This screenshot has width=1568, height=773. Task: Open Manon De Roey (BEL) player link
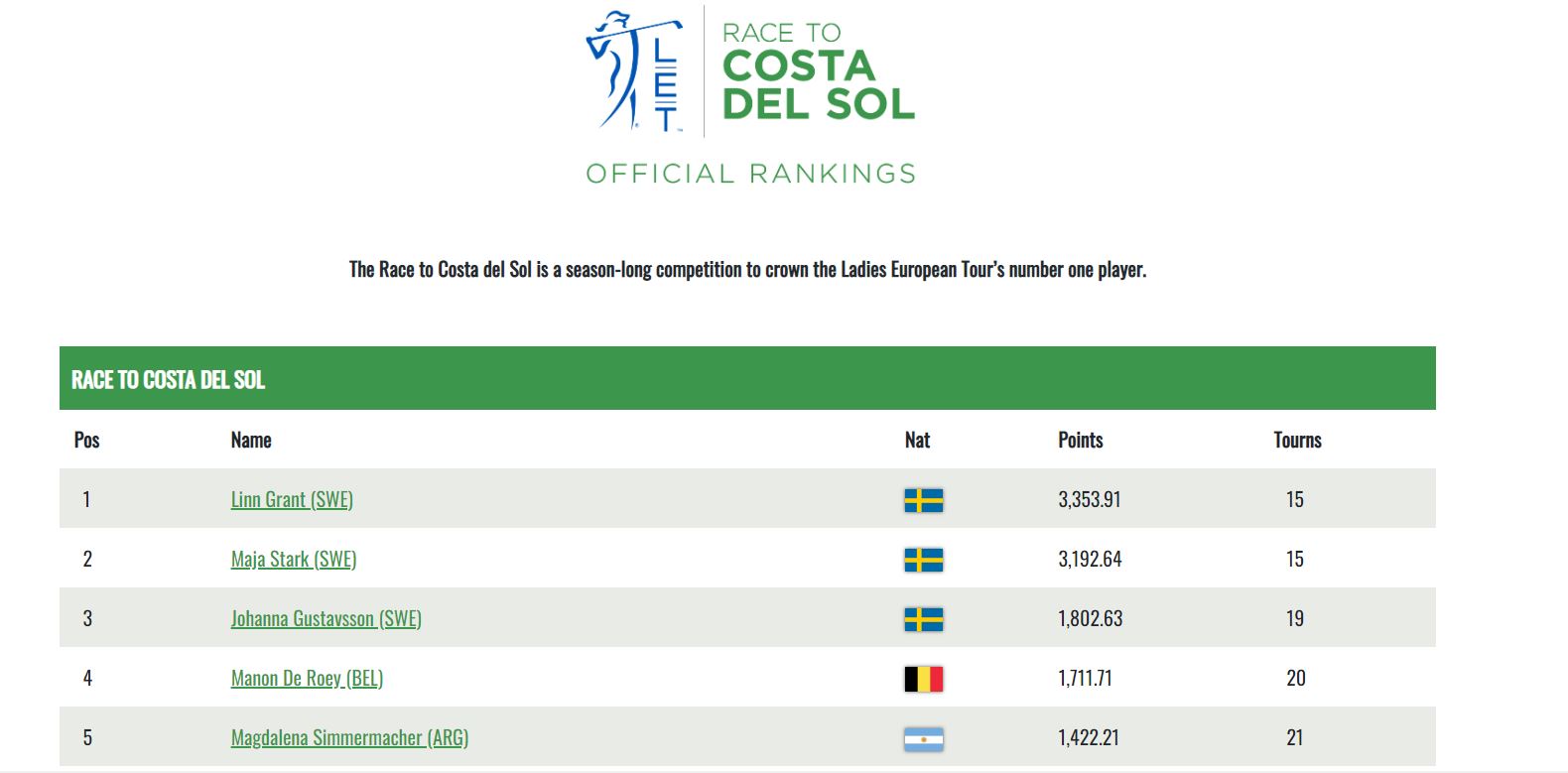tap(307, 678)
